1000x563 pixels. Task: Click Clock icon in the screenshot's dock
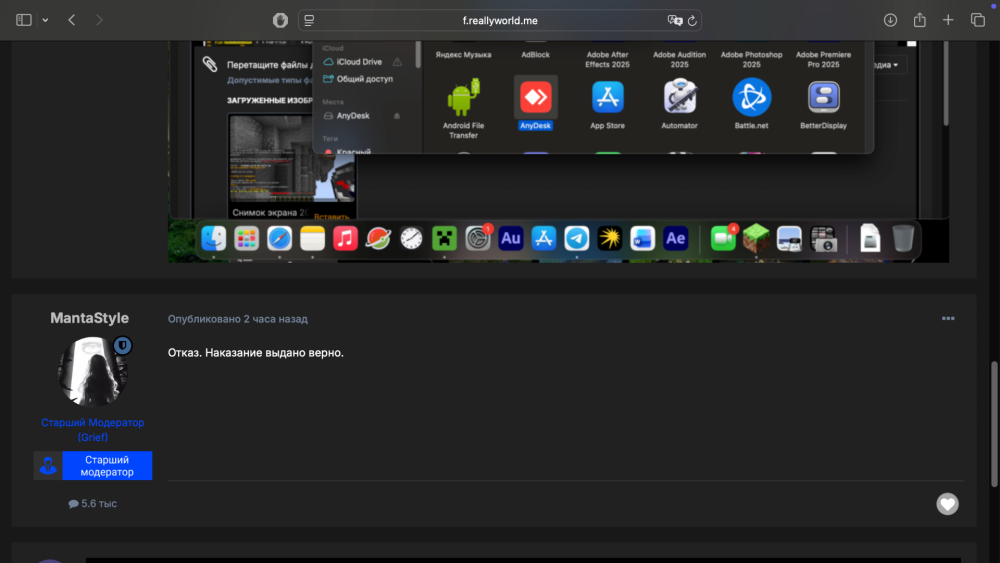point(411,238)
